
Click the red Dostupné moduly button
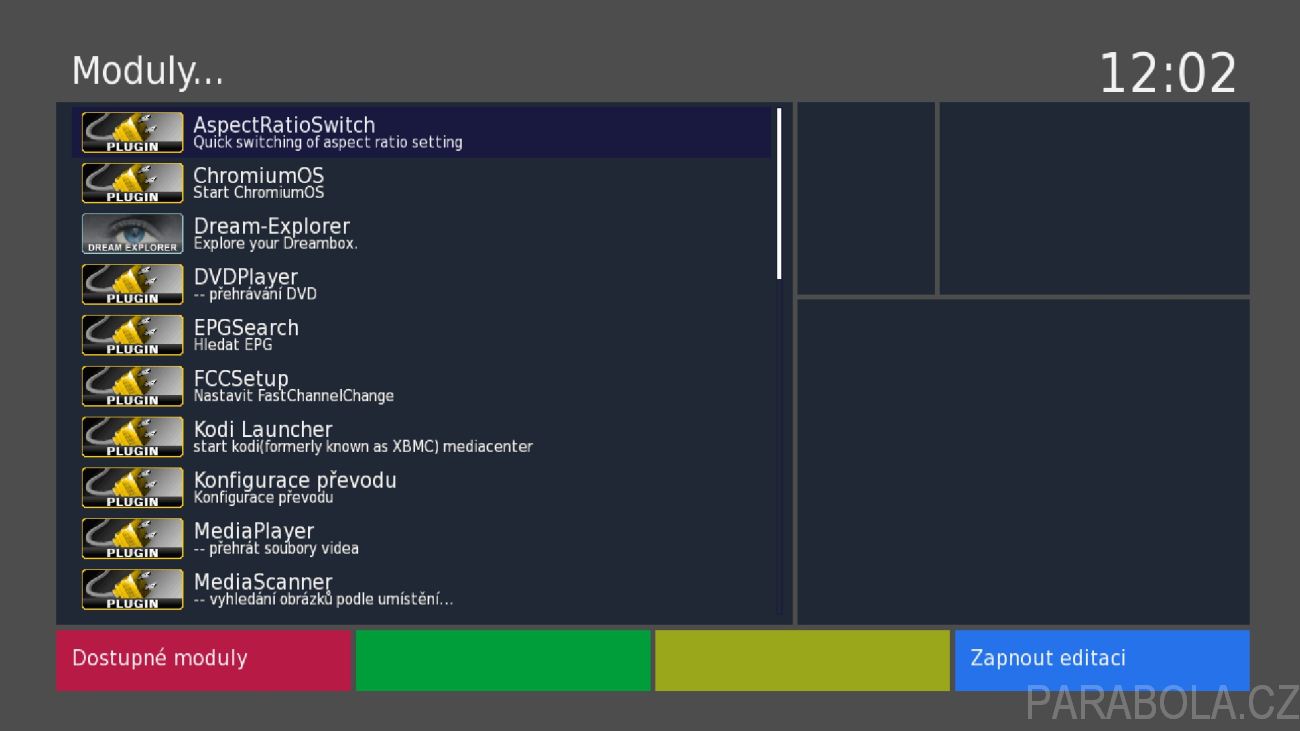[x=203, y=660]
